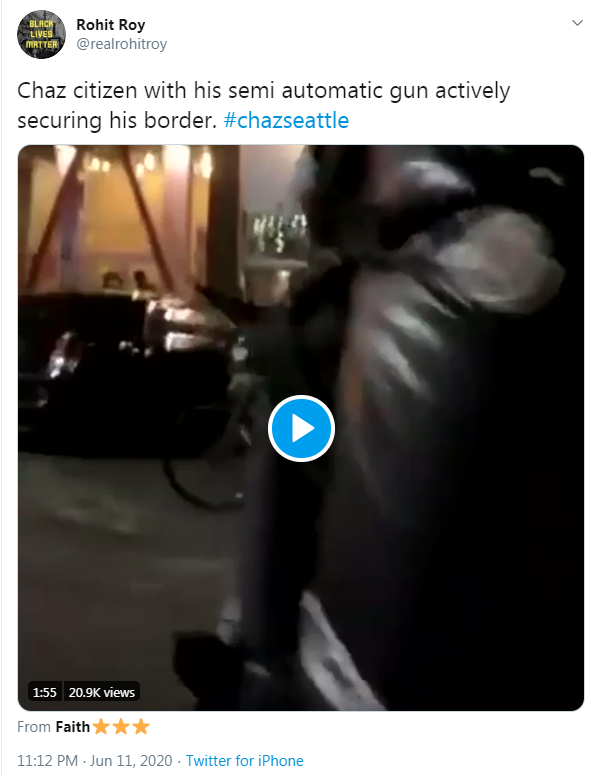
Task: Expand the tweet options chevron
Action: pyautogui.click(x=577, y=23)
